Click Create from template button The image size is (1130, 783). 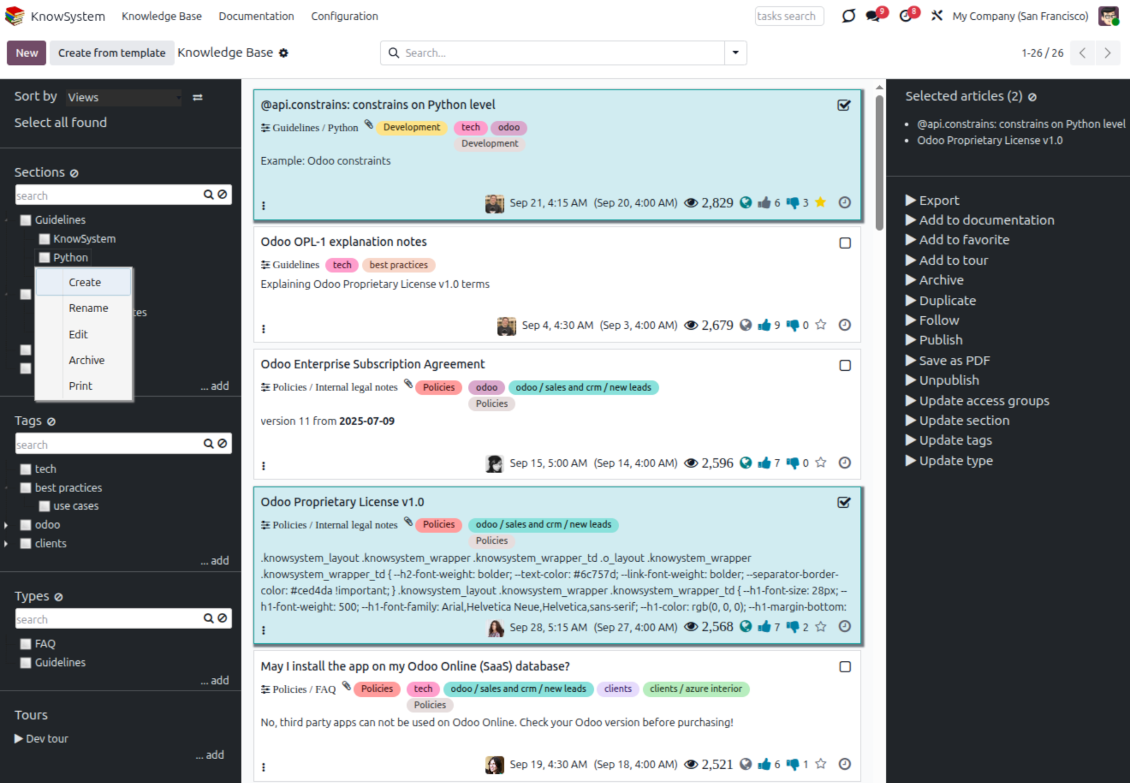pos(112,53)
